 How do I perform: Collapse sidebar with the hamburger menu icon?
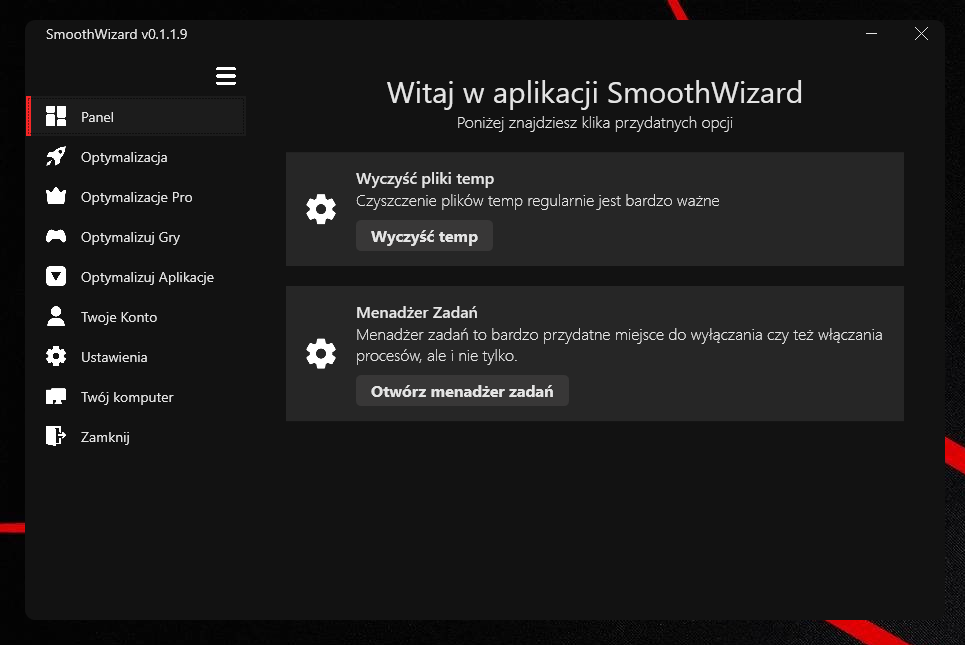coord(226,76)
